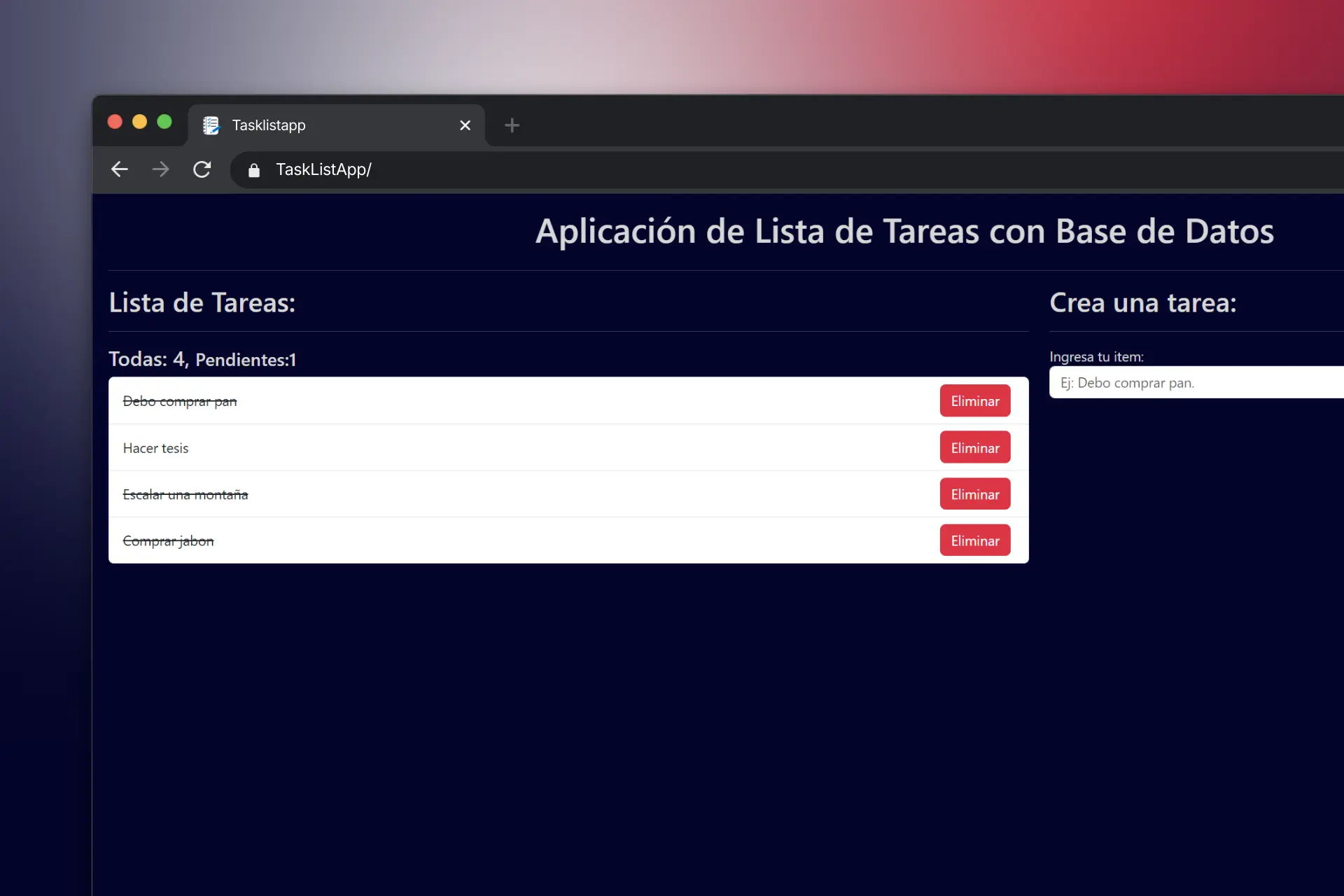
Task: Click the main Aplicación de Lista de Tareas title
Action: (x=904, y=232)
